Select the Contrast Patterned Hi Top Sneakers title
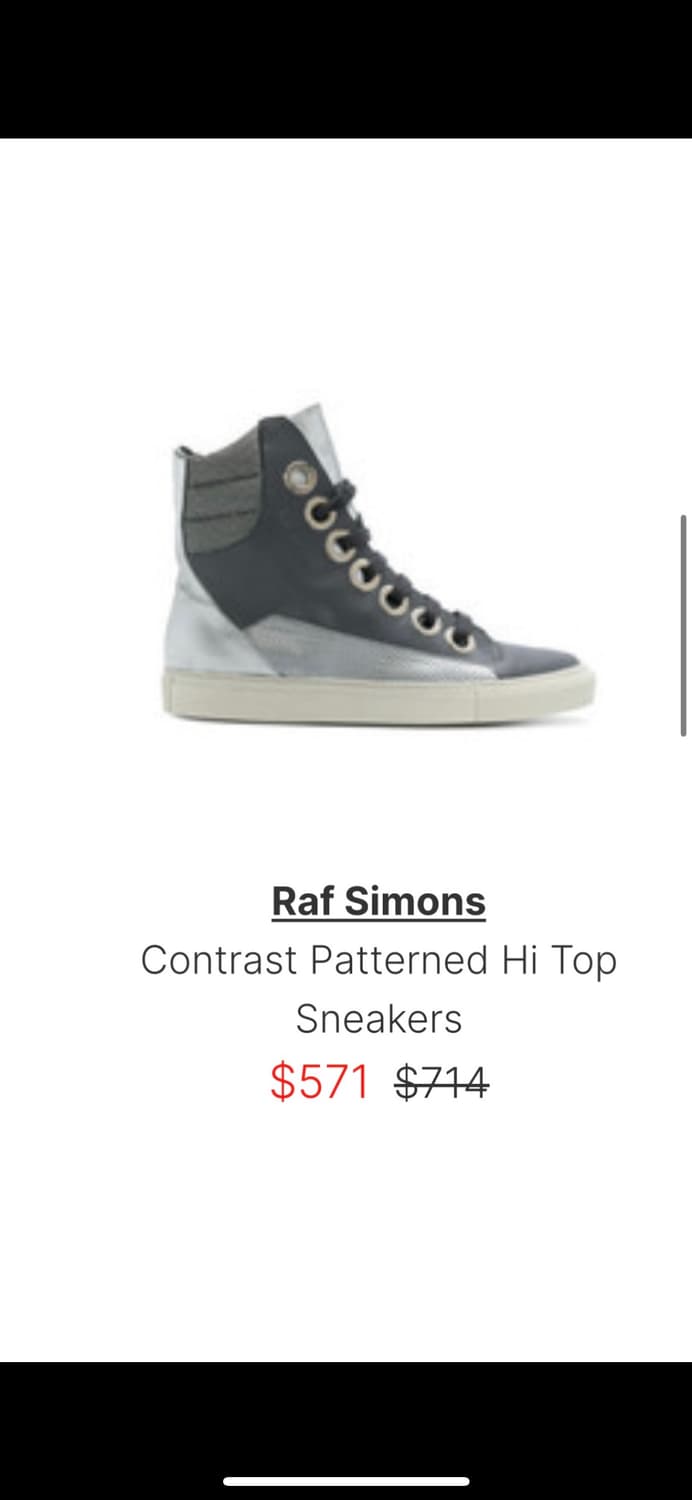This screenshot has height=1500, width=692. coord(378,989)
